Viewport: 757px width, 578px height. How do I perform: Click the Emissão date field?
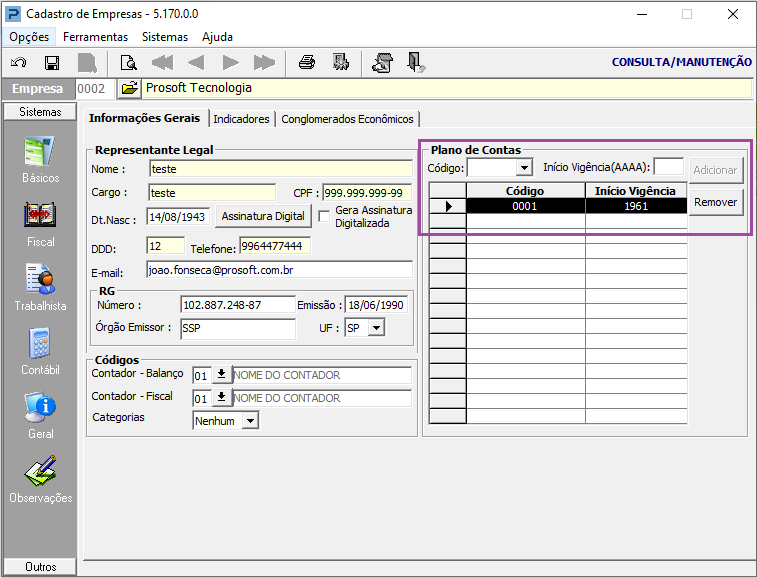(x=377, y=305)
